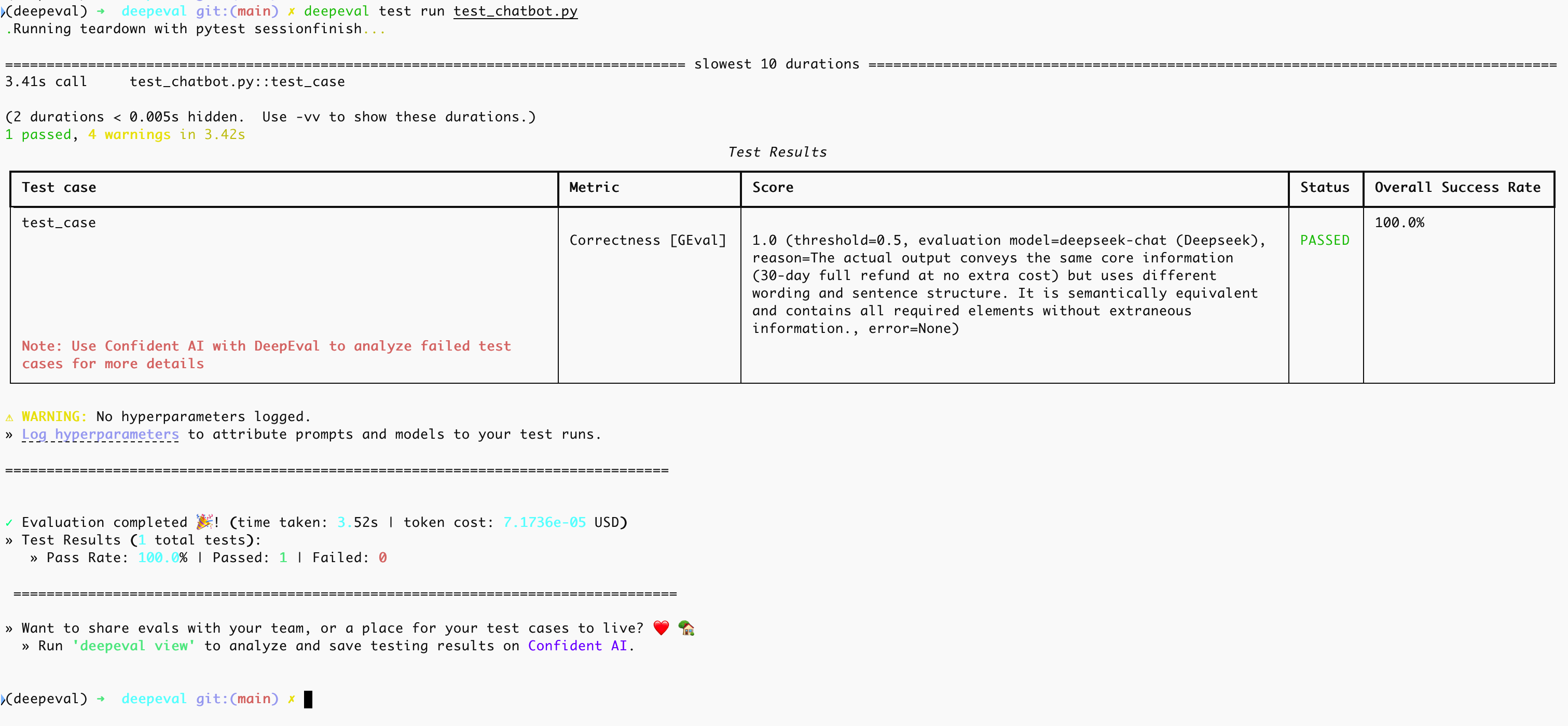The image size is (1568, 726).
Task: Open the Log hyperparameters link
Action: click(x=101, y=434)
